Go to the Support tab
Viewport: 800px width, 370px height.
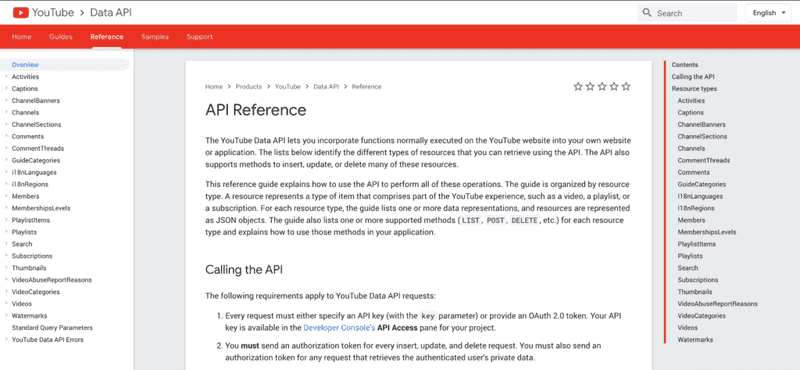click(x=199, y=37)
